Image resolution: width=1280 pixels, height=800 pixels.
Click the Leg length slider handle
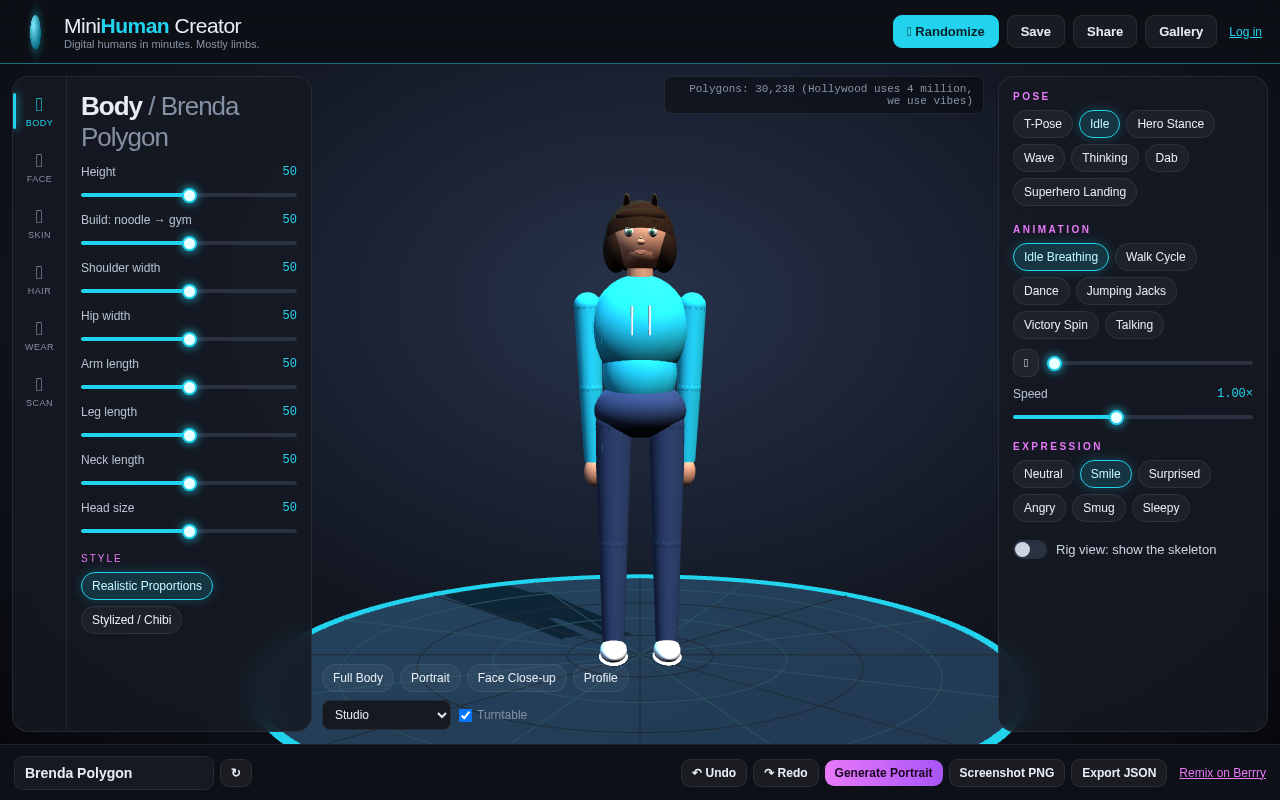pos(189,435)
